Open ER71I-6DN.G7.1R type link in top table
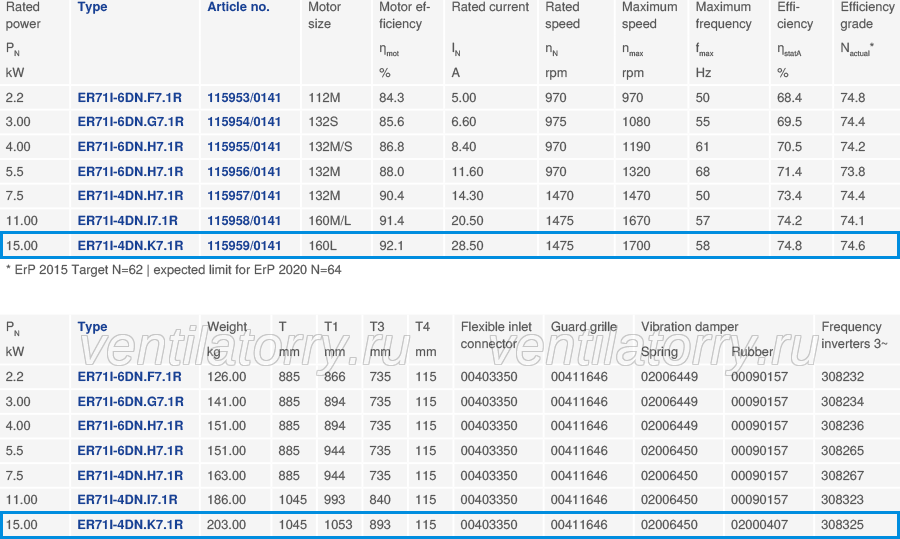The height and width of the screenshot is (539, 900). pyautogui.click(x=130, y=122)
